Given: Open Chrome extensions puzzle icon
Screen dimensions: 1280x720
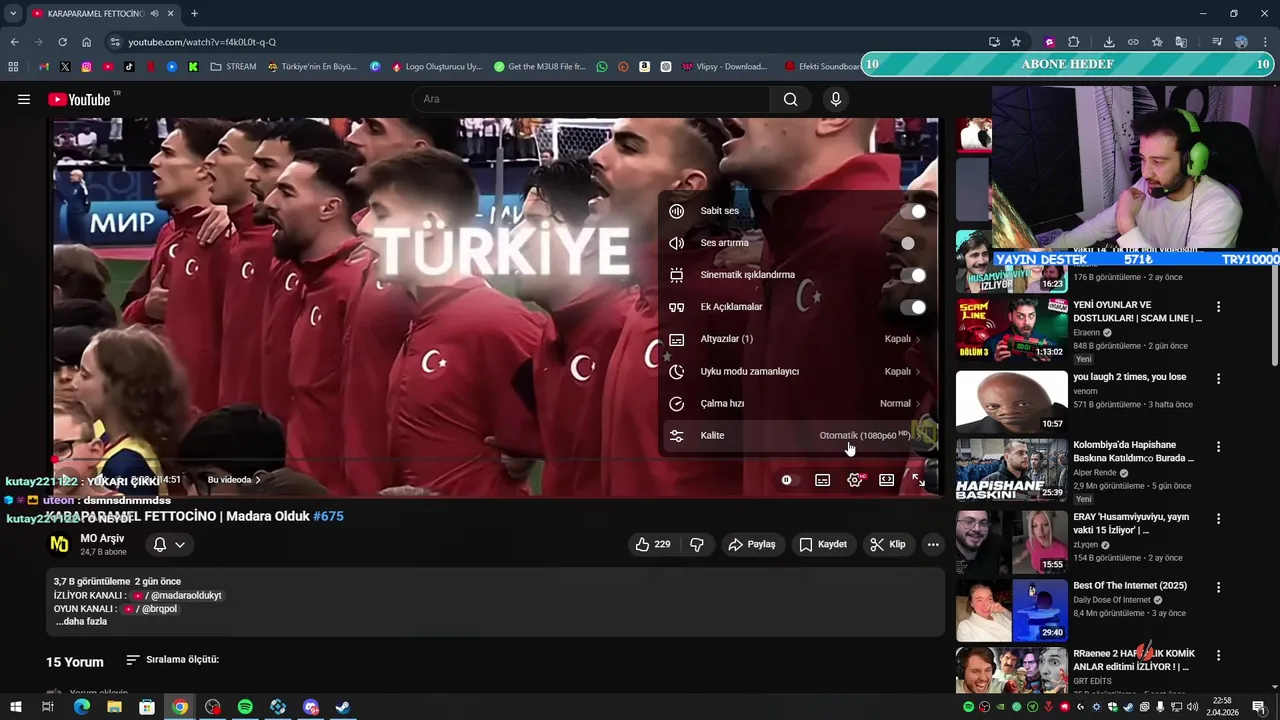Looking at the screenshot, I should pos(1073,42).
